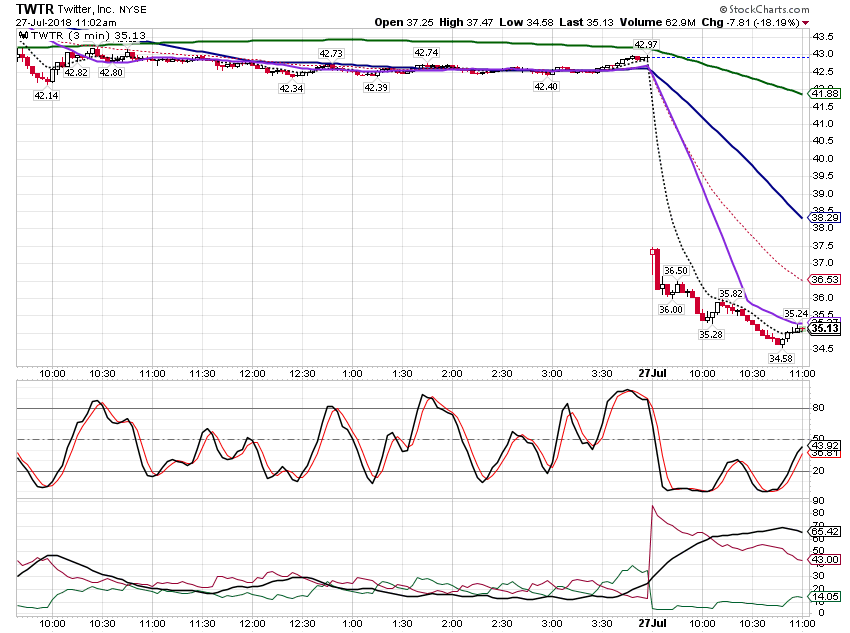
Task: Select the red 36.53 moving-average tag
Action: click(x=825, y=280)
